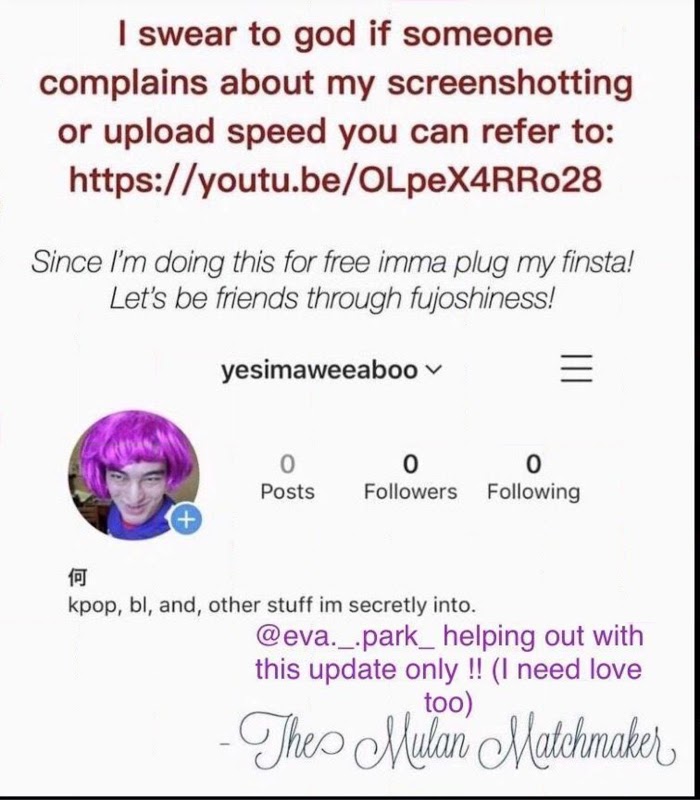Click the "Let's be friends through fujoshiness" line
Viewport: 700px width, 800px height.
(331, 298)
